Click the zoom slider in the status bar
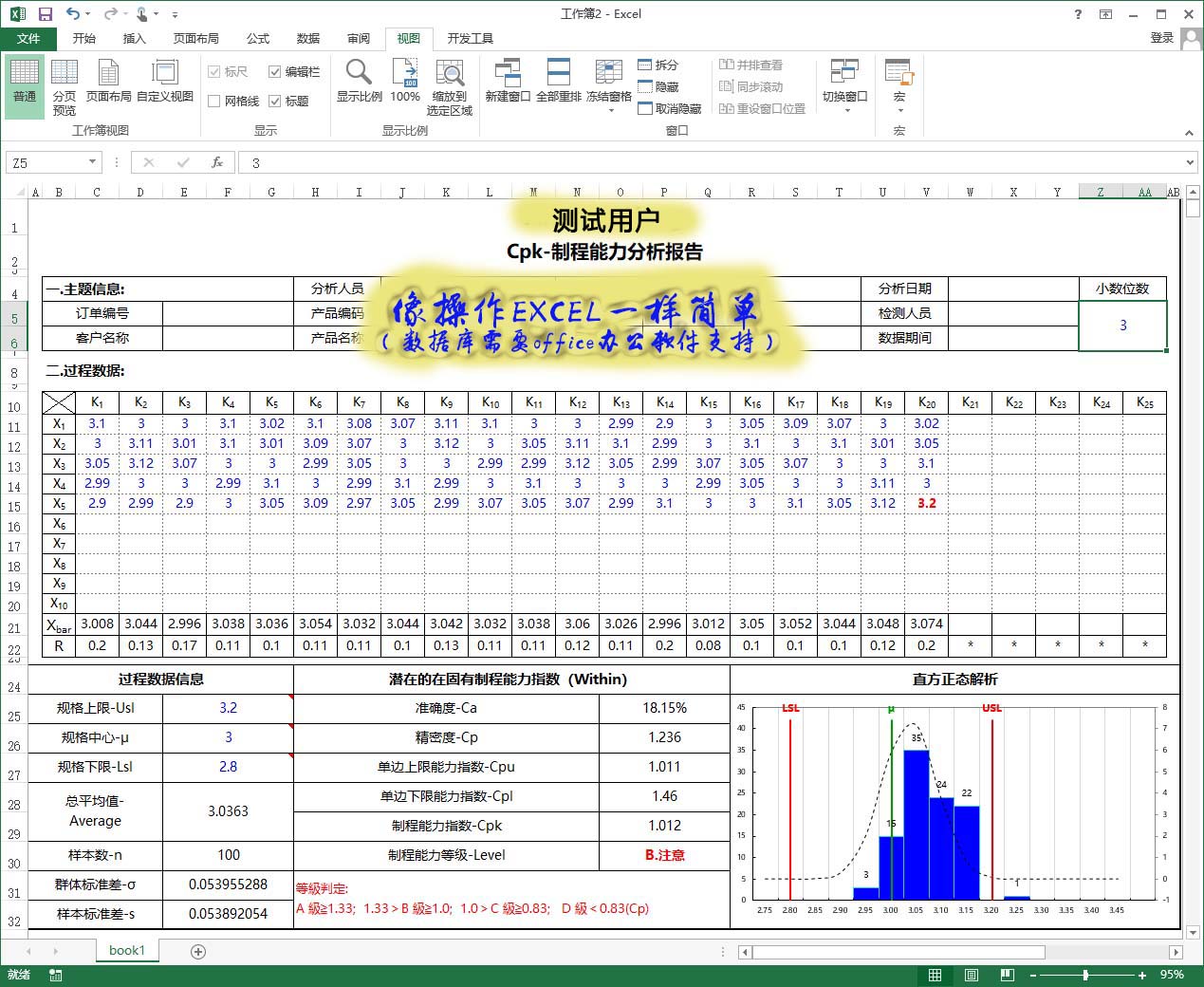The image size is (1204, 987). click(x=1085, y=975)
